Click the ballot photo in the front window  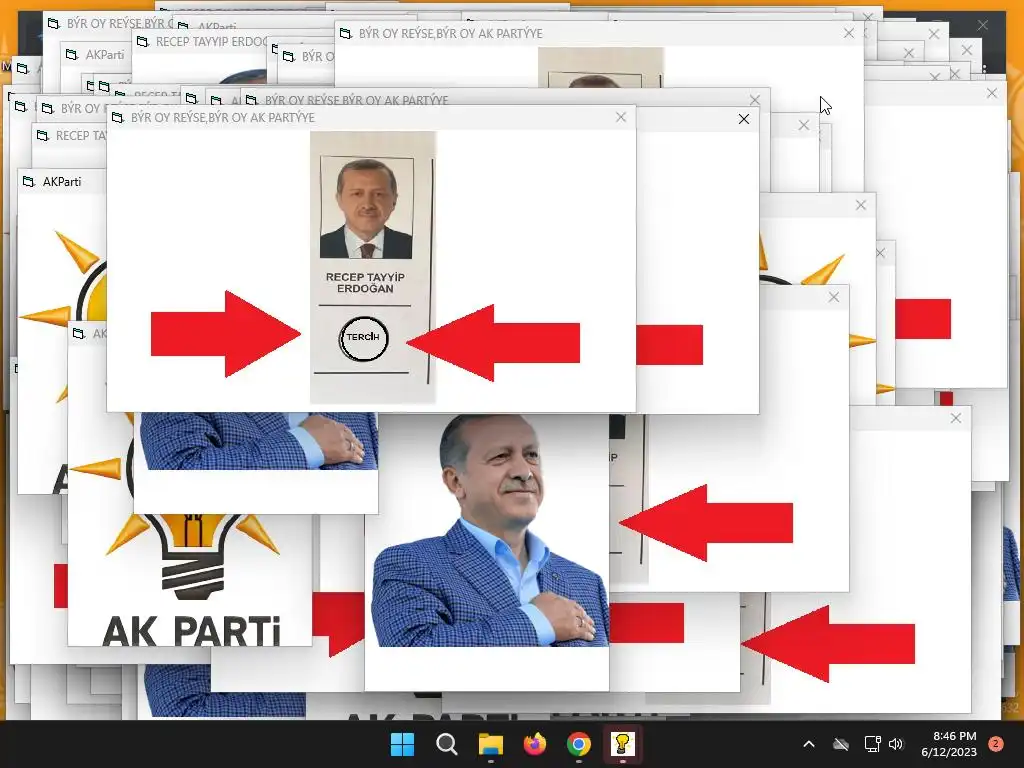tap(366, 208)
